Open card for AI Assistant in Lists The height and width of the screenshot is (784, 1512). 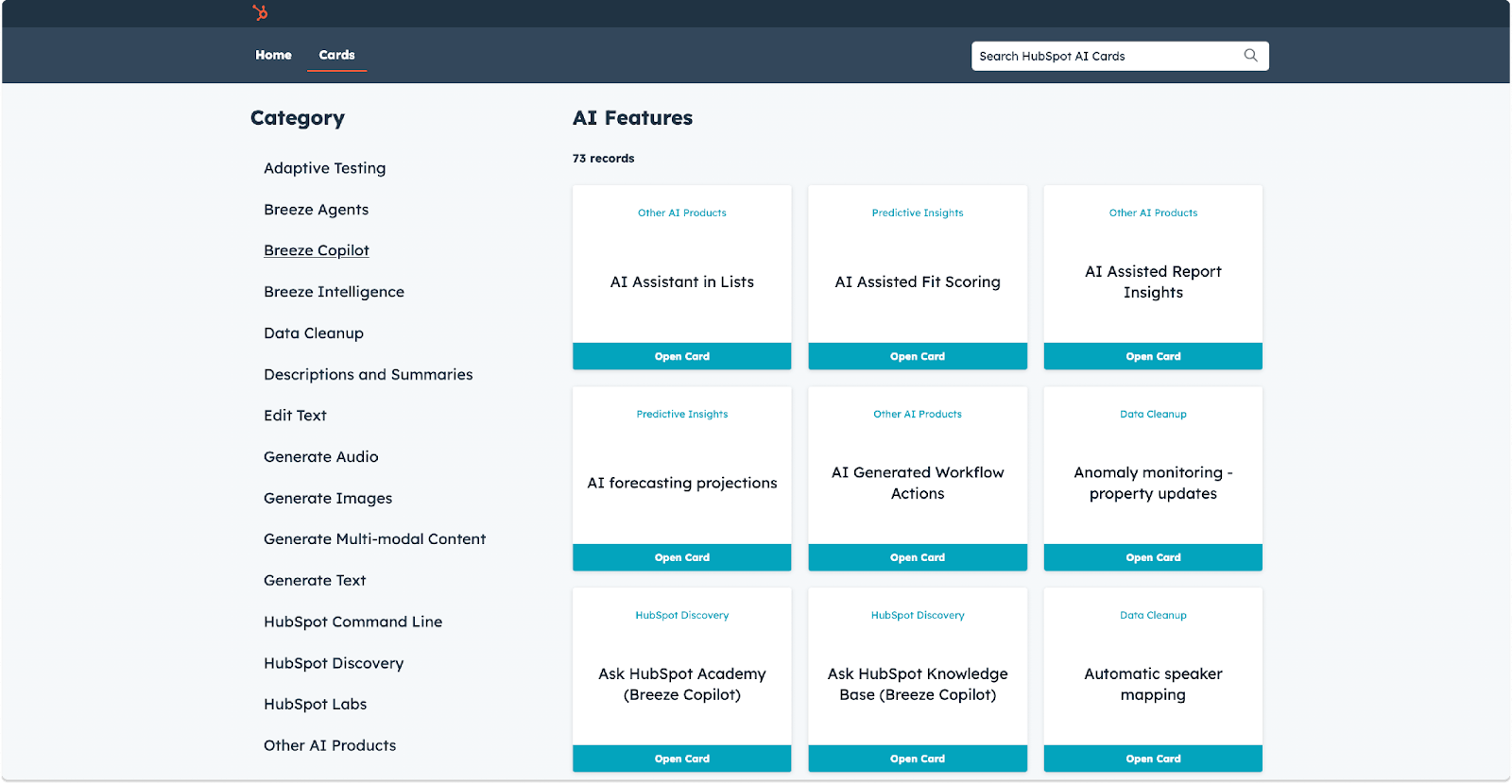(x=681, y=356)
